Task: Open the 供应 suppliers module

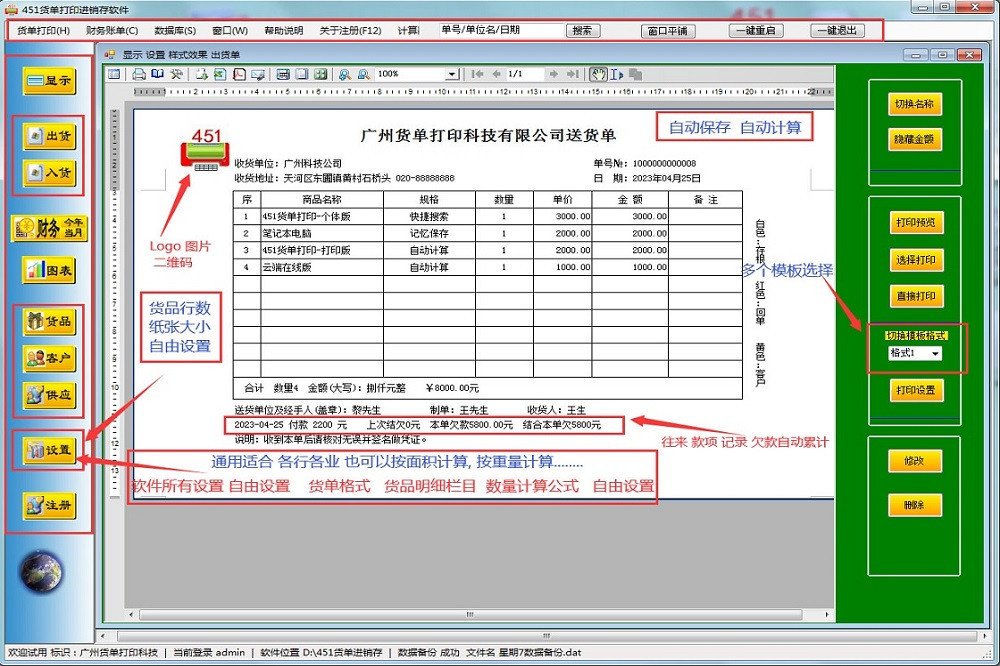Action: pyautogui.click(x=50, y=396)
